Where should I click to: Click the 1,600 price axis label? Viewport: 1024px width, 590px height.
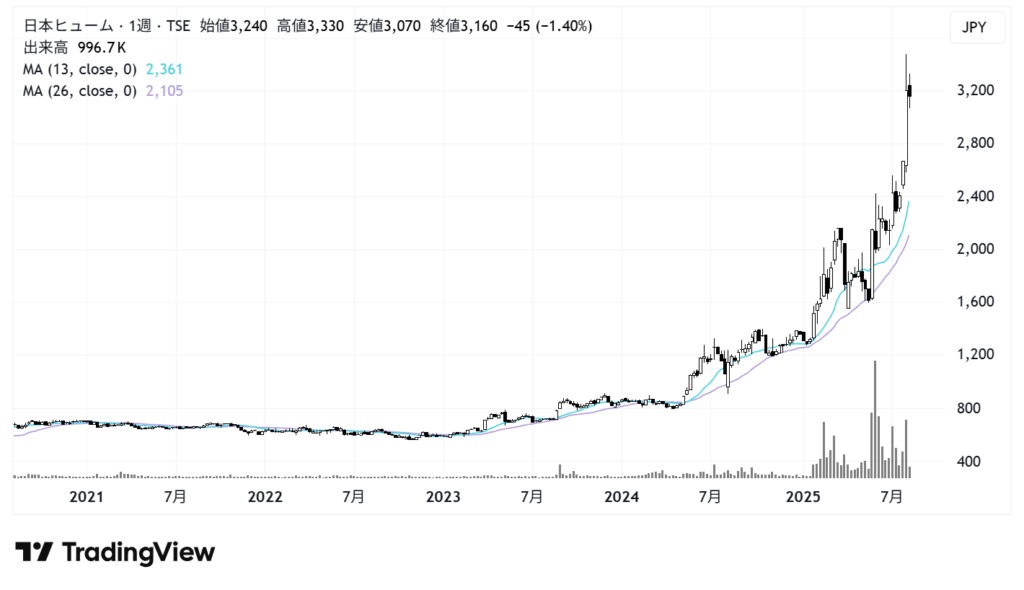coord(976,302)
